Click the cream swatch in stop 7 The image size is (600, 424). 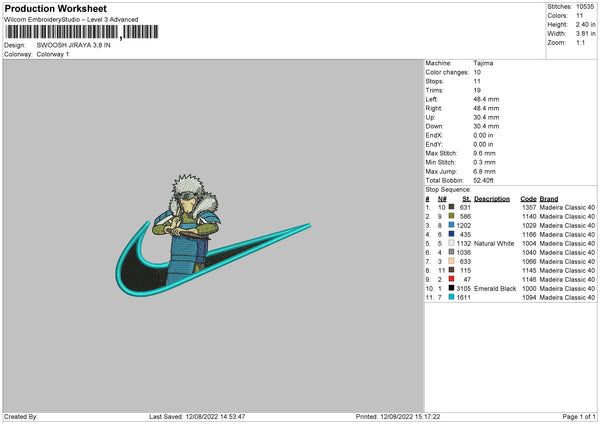(451, 261)
